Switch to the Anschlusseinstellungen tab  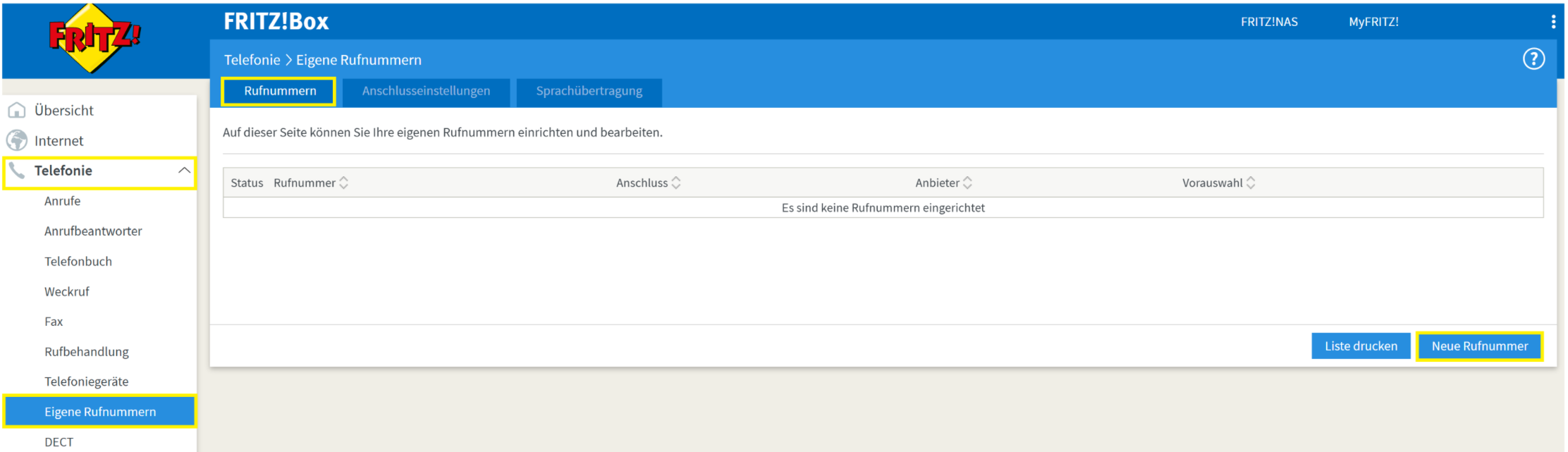[426, 92]
